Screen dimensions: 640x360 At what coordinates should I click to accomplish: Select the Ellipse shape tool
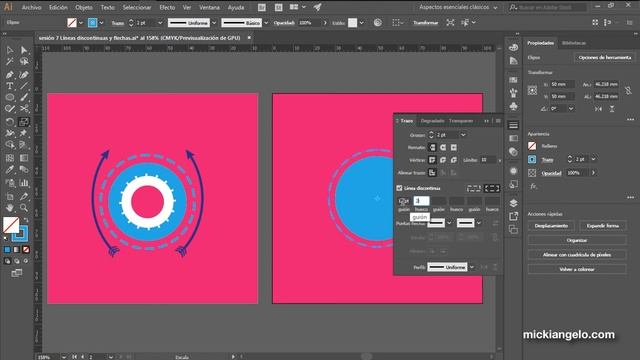coord(10,98)
